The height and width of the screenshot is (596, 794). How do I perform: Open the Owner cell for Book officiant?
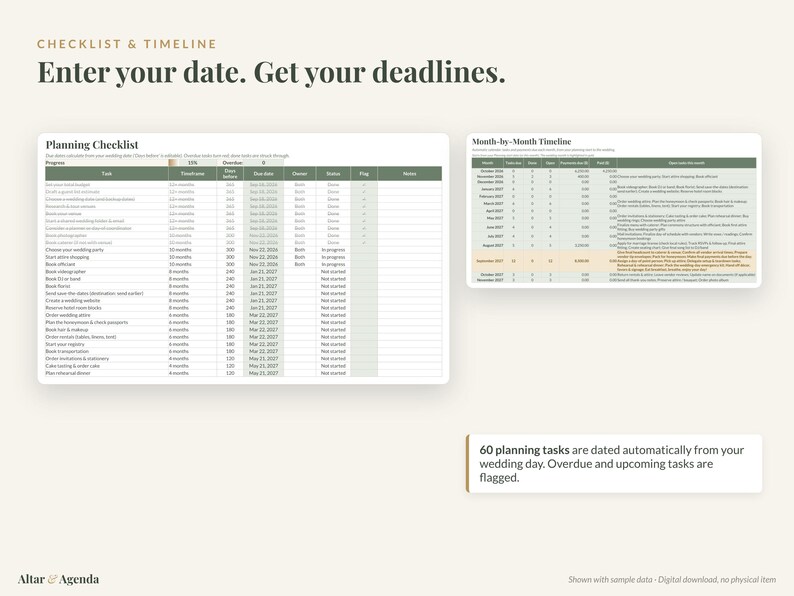[x=300, y=264]
